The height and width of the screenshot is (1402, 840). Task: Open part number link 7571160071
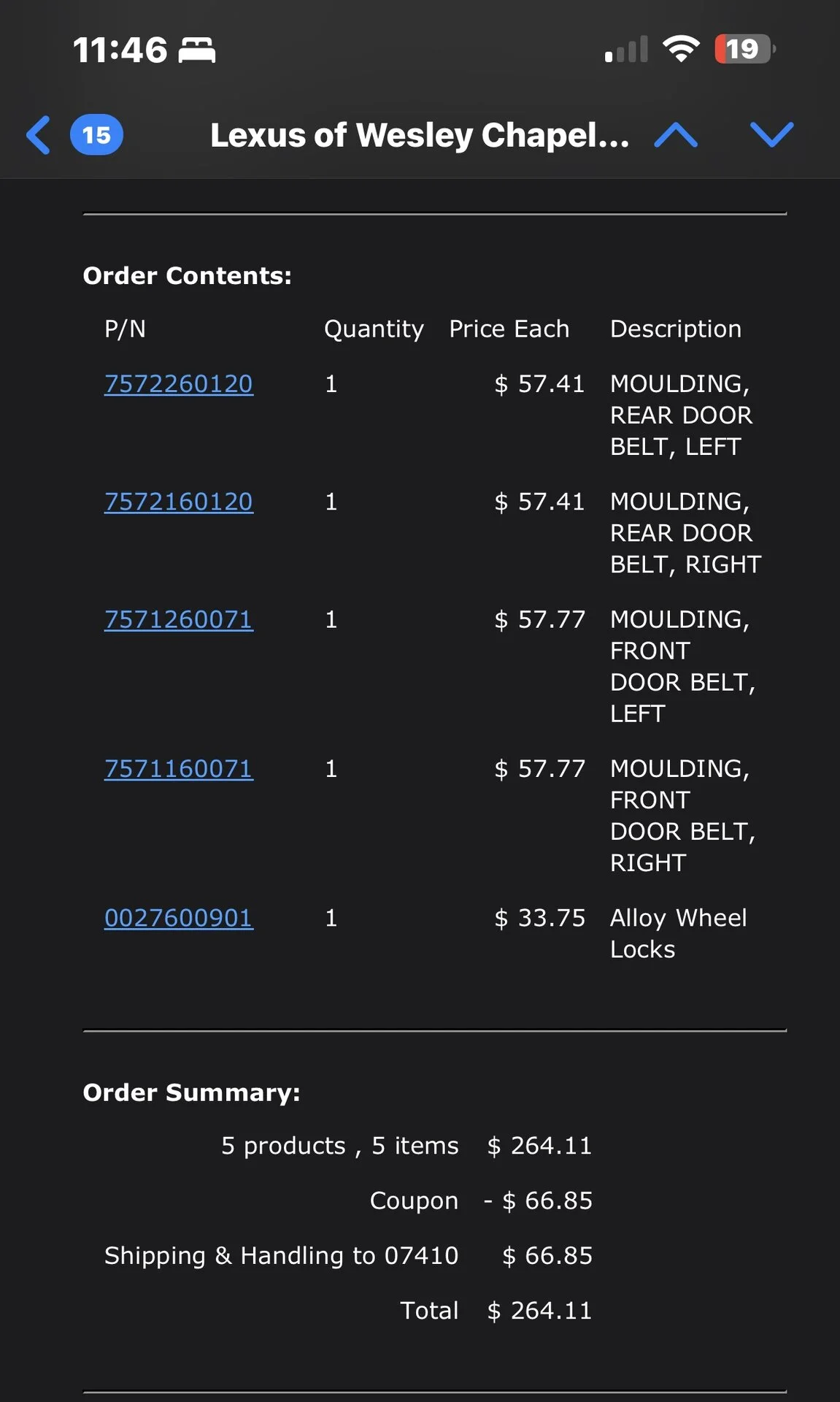point(179,769)
